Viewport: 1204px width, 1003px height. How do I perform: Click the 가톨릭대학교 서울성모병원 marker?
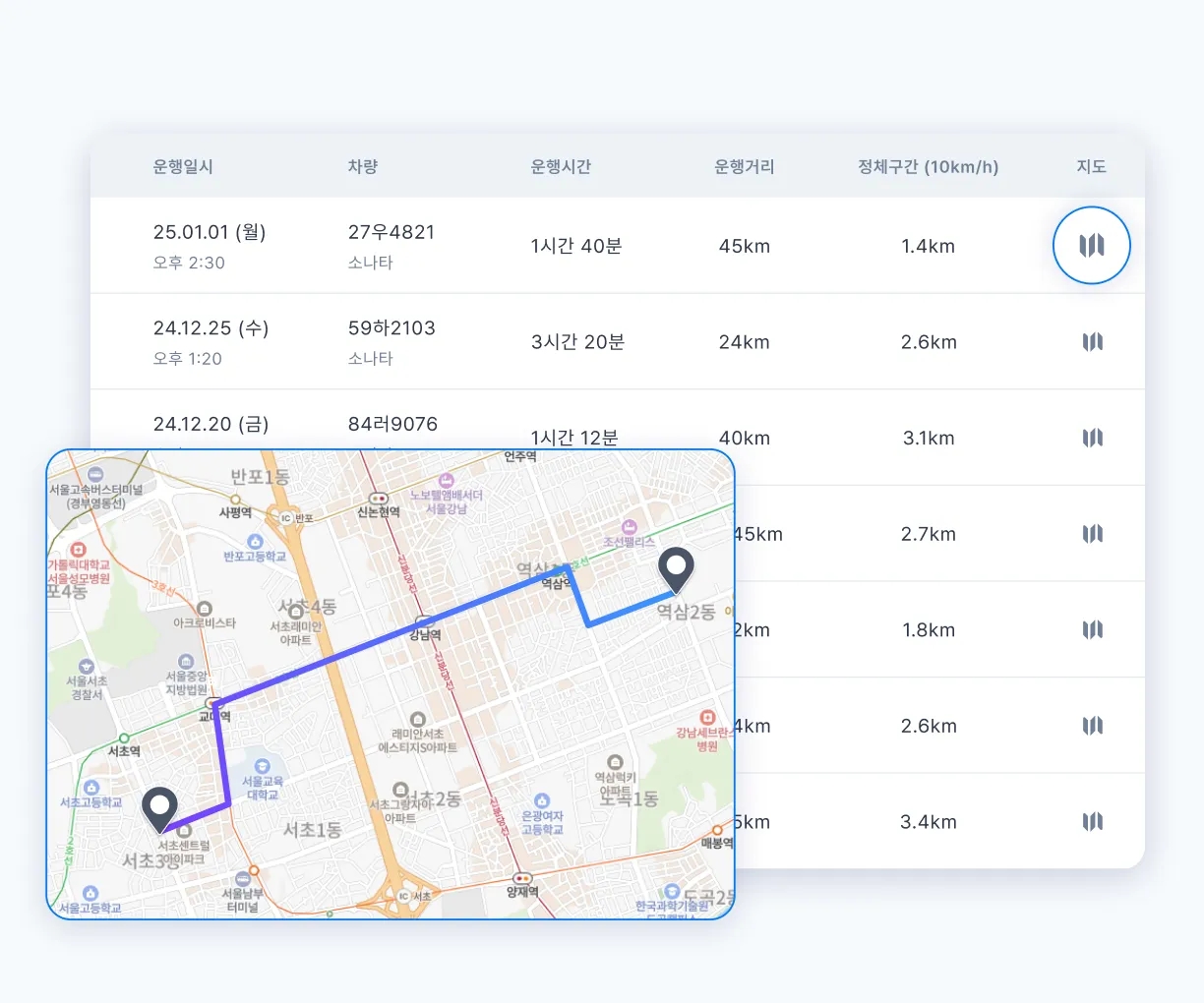78,550
